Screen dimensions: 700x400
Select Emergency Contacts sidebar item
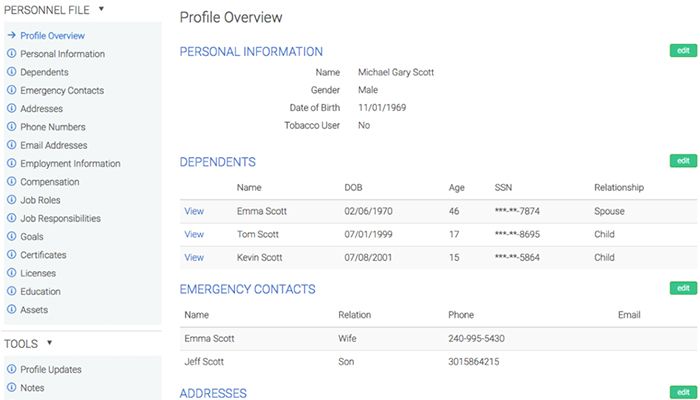click(x=62, y=91)
